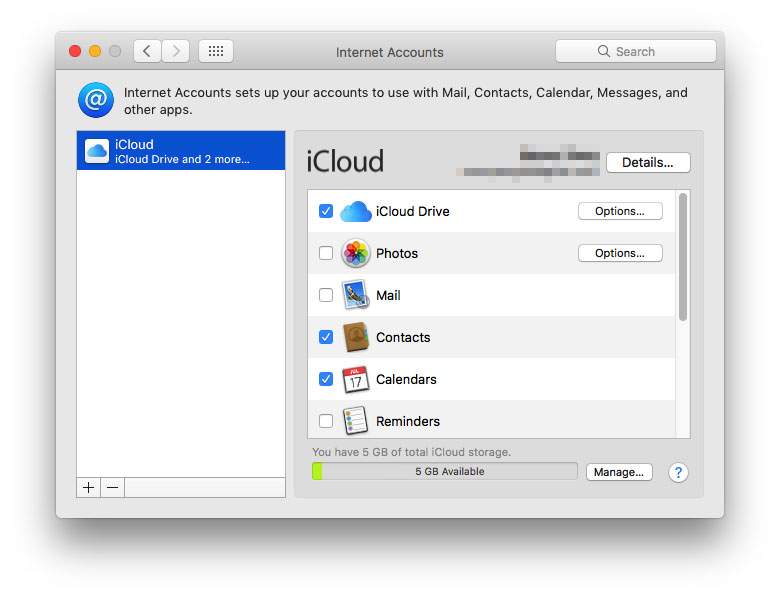Open help with the question mark button
Image resolution: width=780 pixels, height=598 pixels.
tap(678, 472)
